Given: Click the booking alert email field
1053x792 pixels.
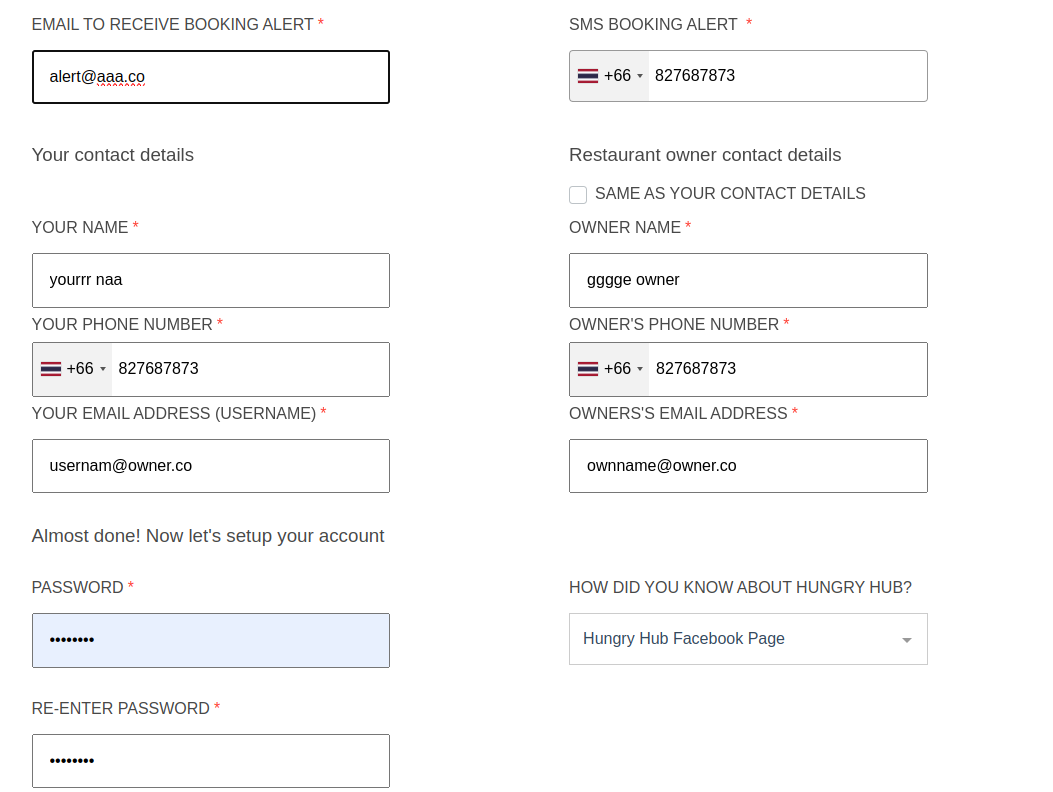Looking at the screenshot, I should coord(210,77).
